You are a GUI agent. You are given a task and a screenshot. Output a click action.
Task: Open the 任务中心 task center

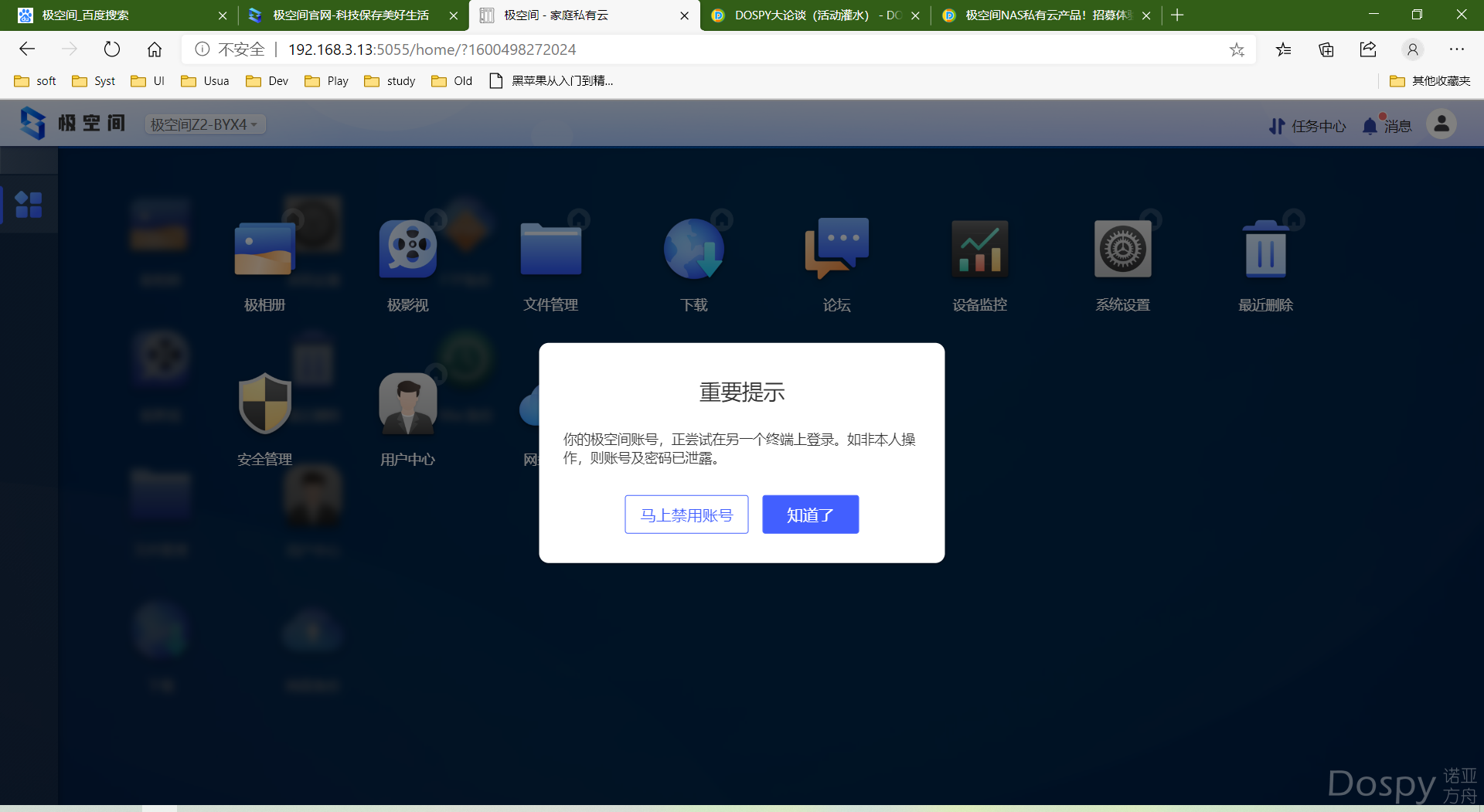[x=1308, y=126]
